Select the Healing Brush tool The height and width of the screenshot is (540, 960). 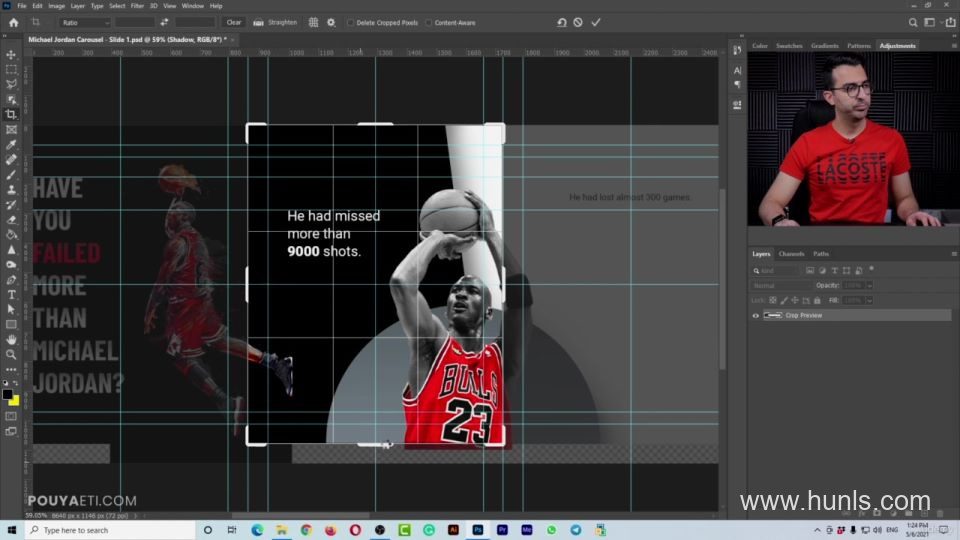[11, 160]
